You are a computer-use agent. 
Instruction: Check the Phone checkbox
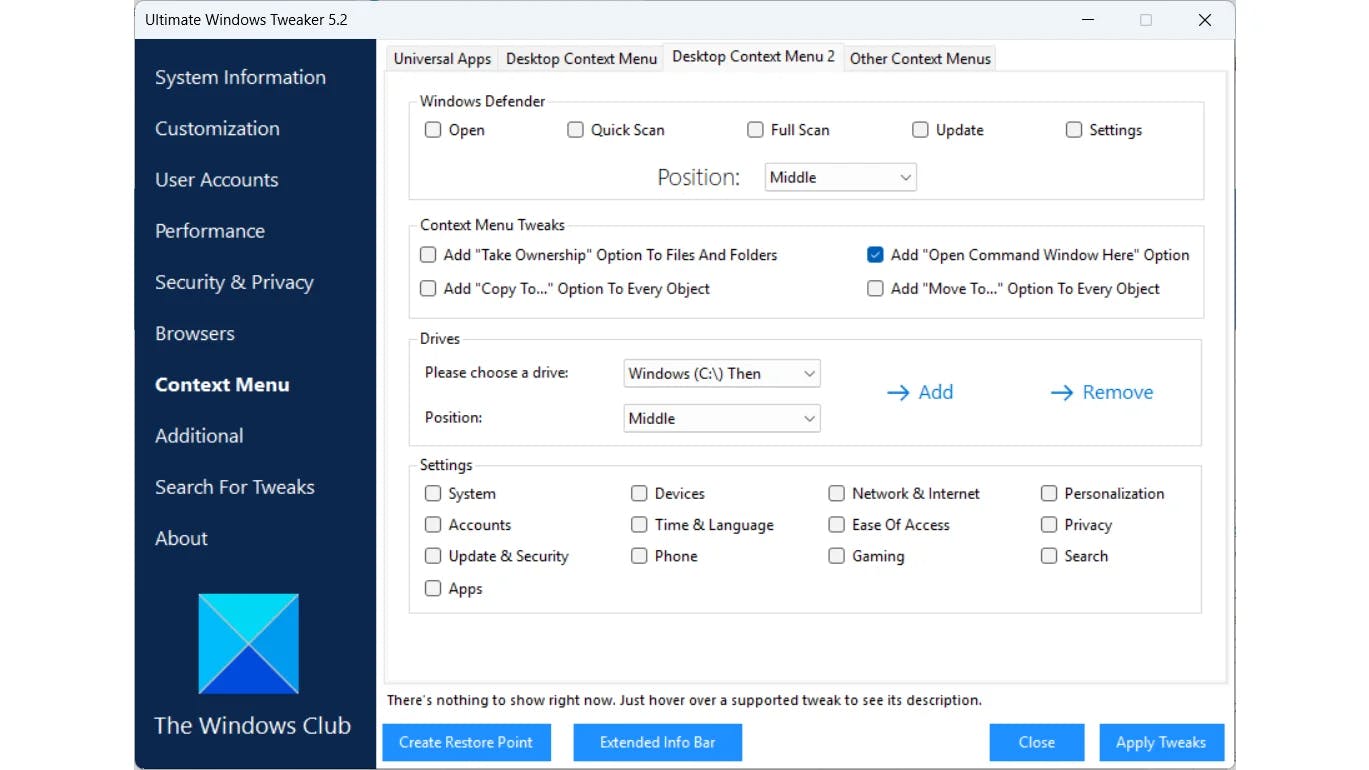pos(639,556)
